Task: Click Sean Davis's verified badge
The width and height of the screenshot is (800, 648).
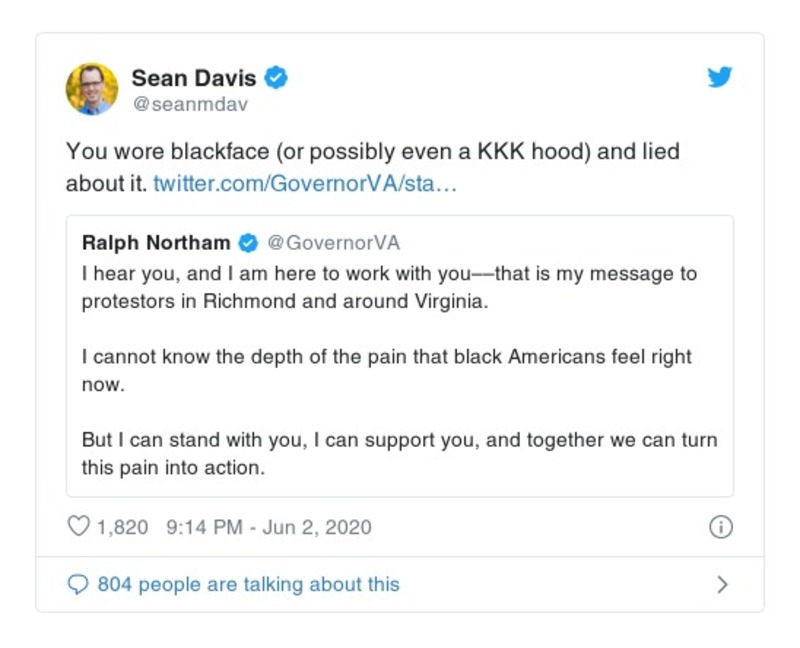Action: pos(278,78)
